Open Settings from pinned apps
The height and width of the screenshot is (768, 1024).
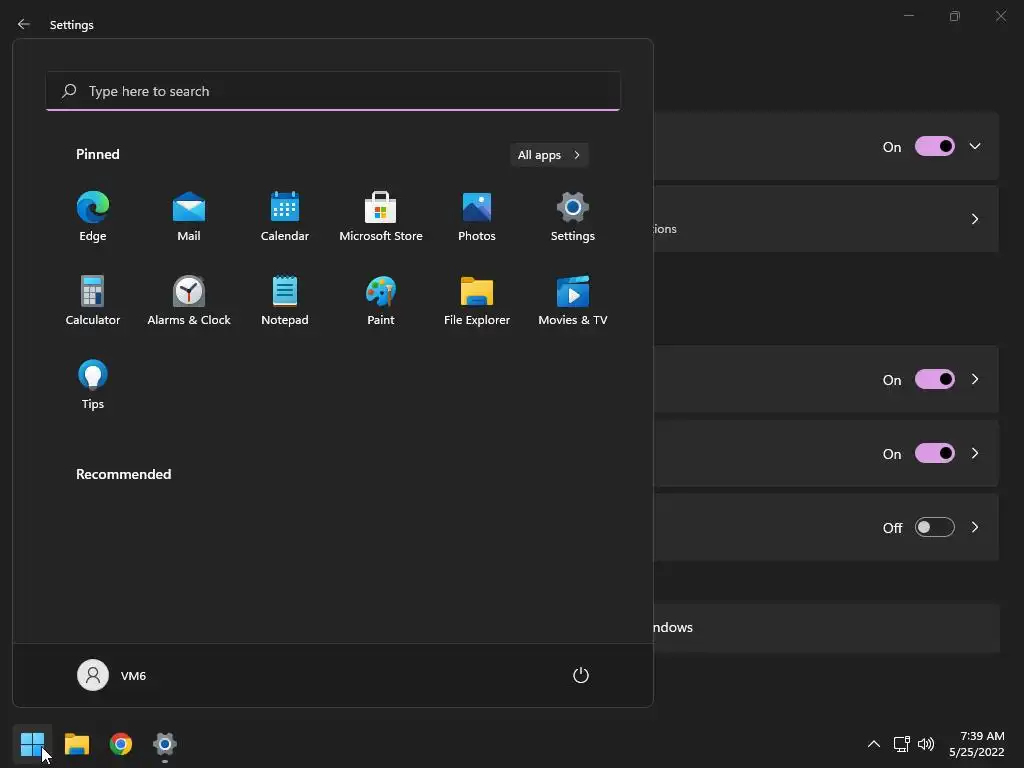pos(573,217)
